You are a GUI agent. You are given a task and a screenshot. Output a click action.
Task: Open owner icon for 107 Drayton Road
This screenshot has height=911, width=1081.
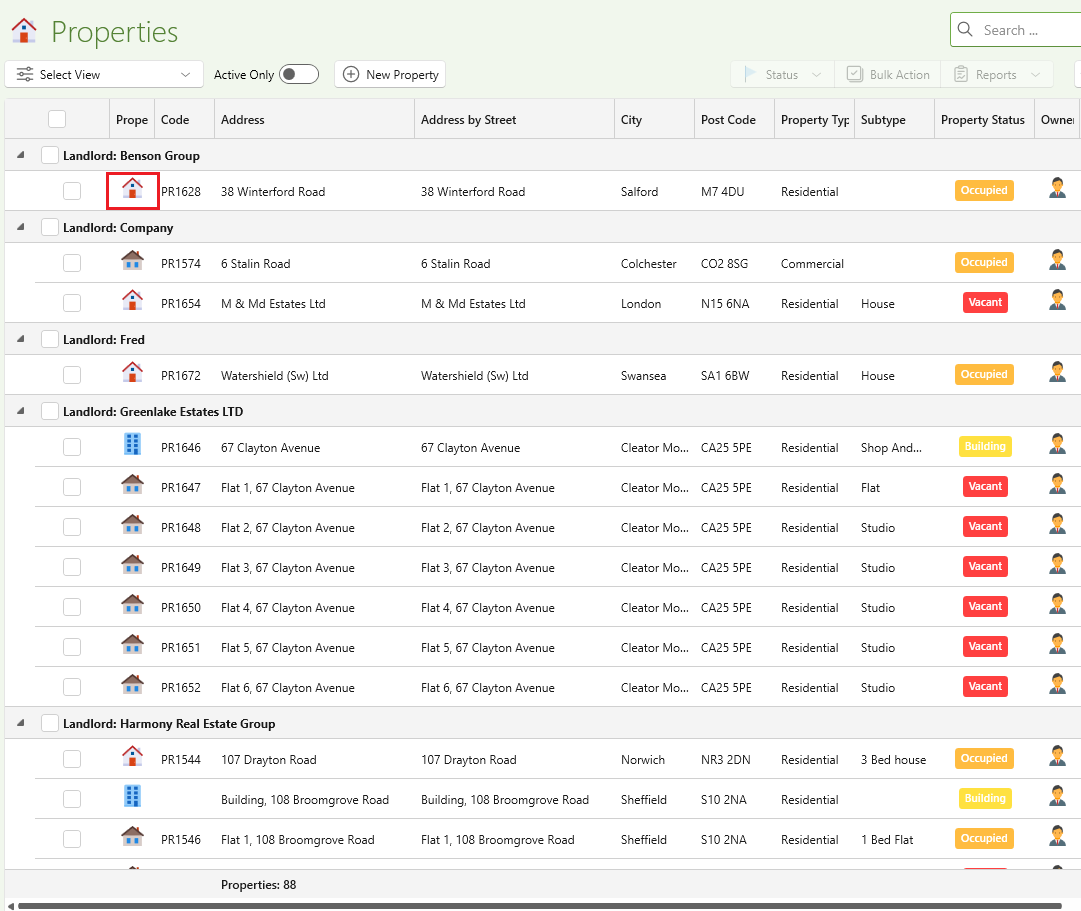[x=1057, y=755]
